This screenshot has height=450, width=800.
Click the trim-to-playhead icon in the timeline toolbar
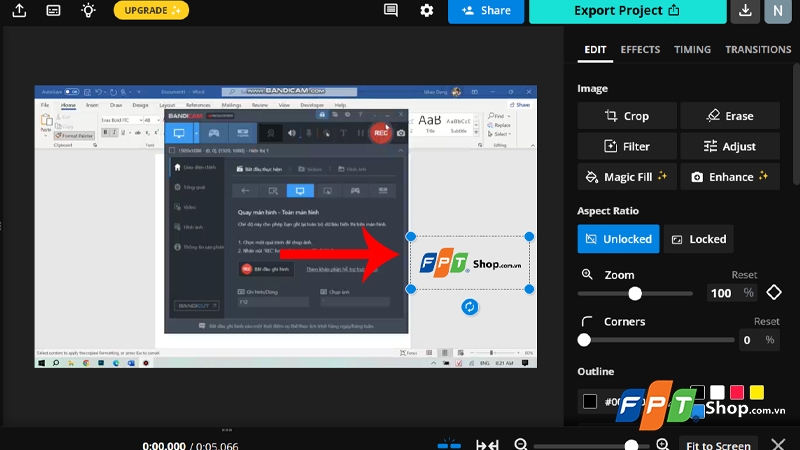coord(487,445)
